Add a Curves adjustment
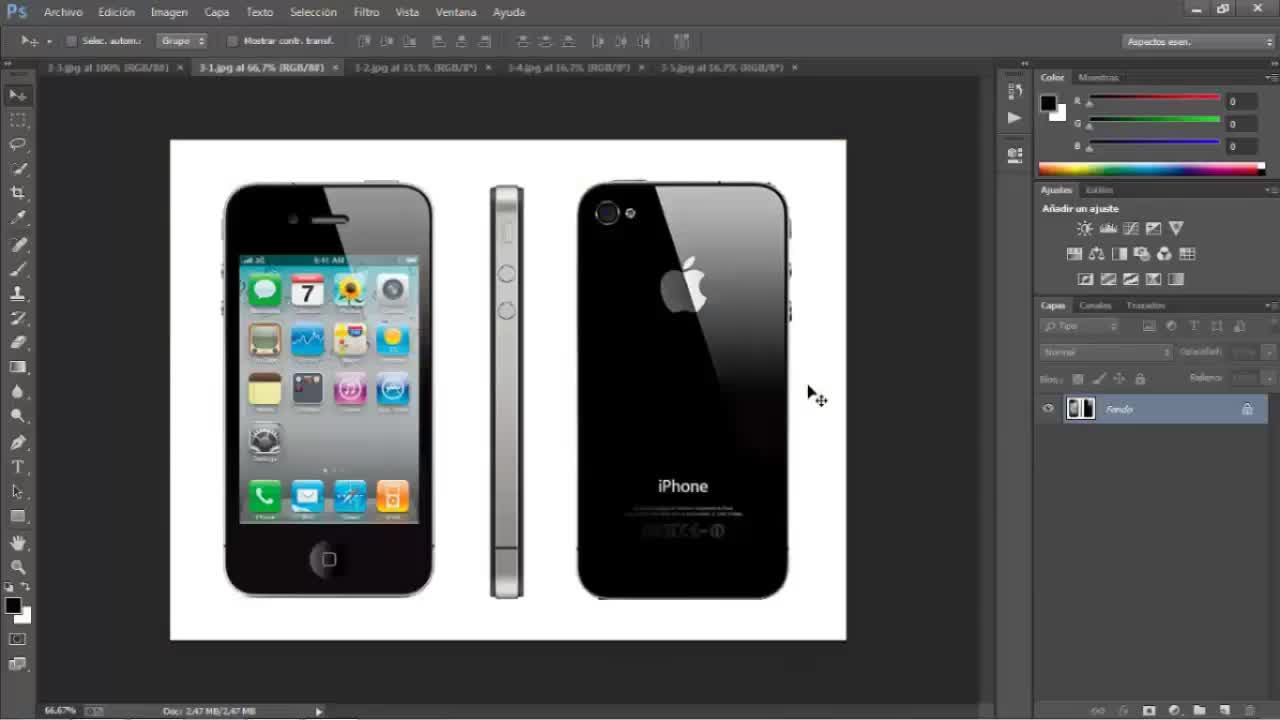 click(x=1130, y=229)
